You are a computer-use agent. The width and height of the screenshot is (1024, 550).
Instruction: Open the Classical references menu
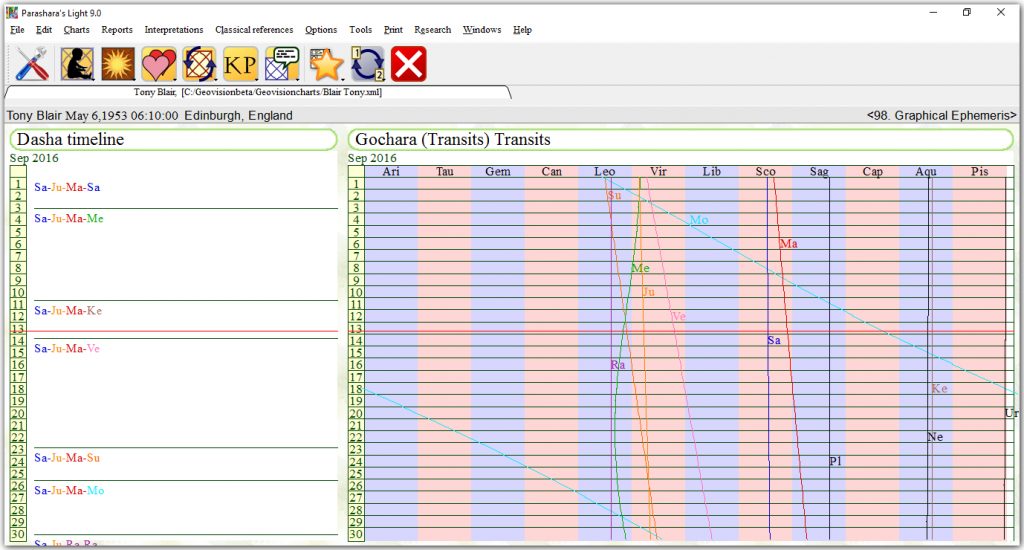[x=254, y=30]
